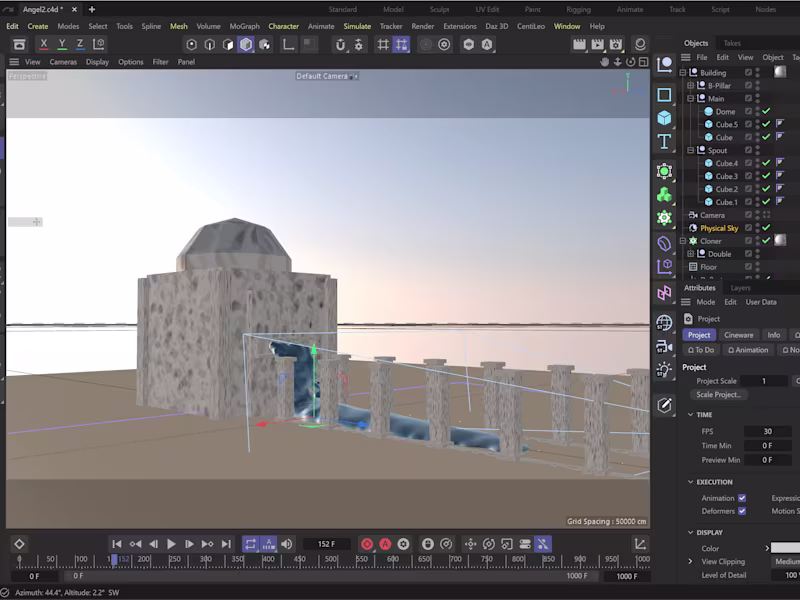Click the Scale Project... button
The image size is (800, 600).
718,394
